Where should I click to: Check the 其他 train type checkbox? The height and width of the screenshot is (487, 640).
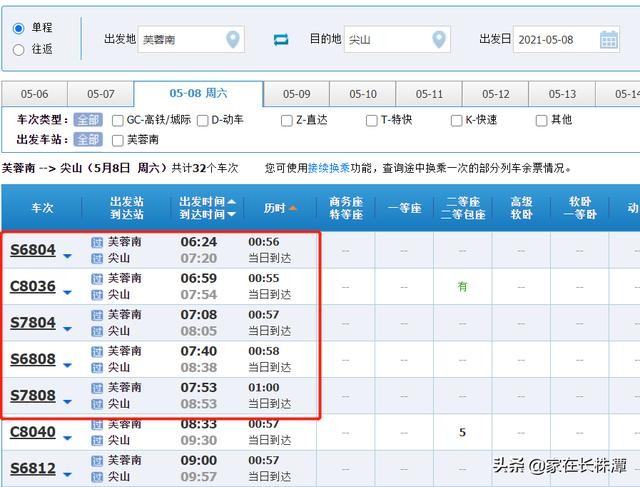tap(541, 120)
